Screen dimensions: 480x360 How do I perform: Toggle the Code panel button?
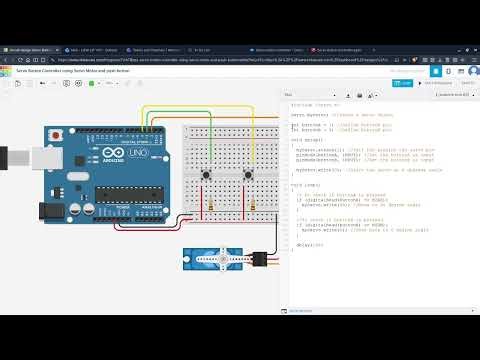tap(402, 83)
